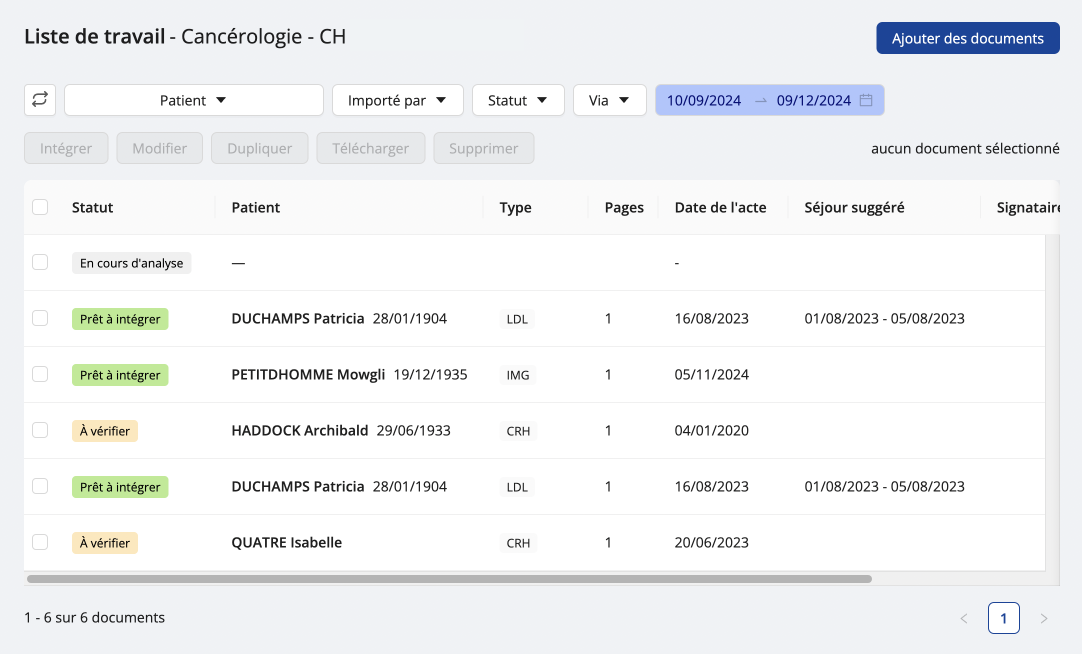Viewport: 1082px width, 654px height.
Task: Click act date 20/06/2023
Action: click(x=711, y=542)
